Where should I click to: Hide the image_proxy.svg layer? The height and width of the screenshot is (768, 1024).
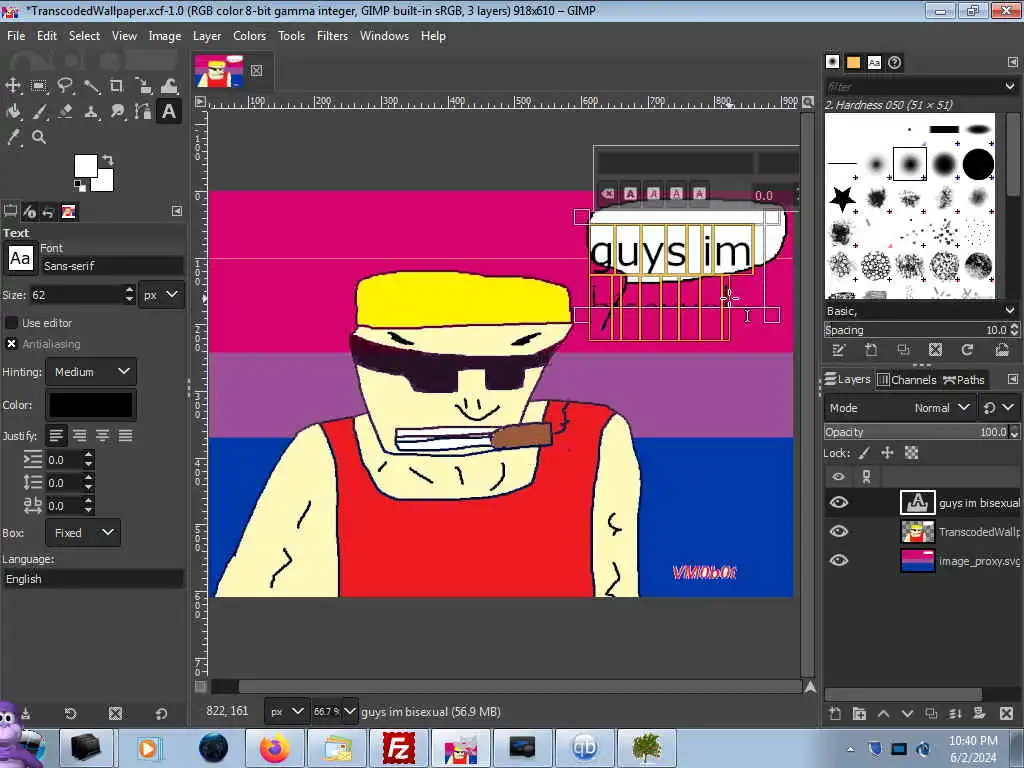pos(839,560)
